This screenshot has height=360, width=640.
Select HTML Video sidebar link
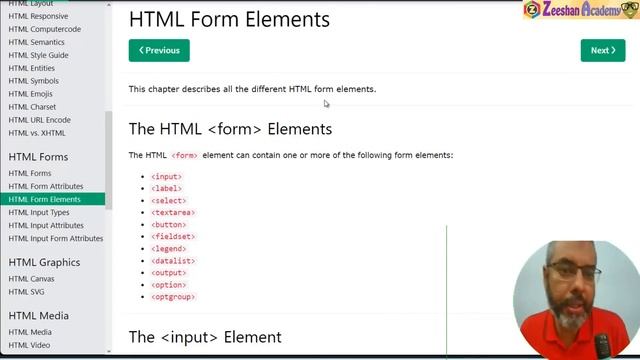29,345
